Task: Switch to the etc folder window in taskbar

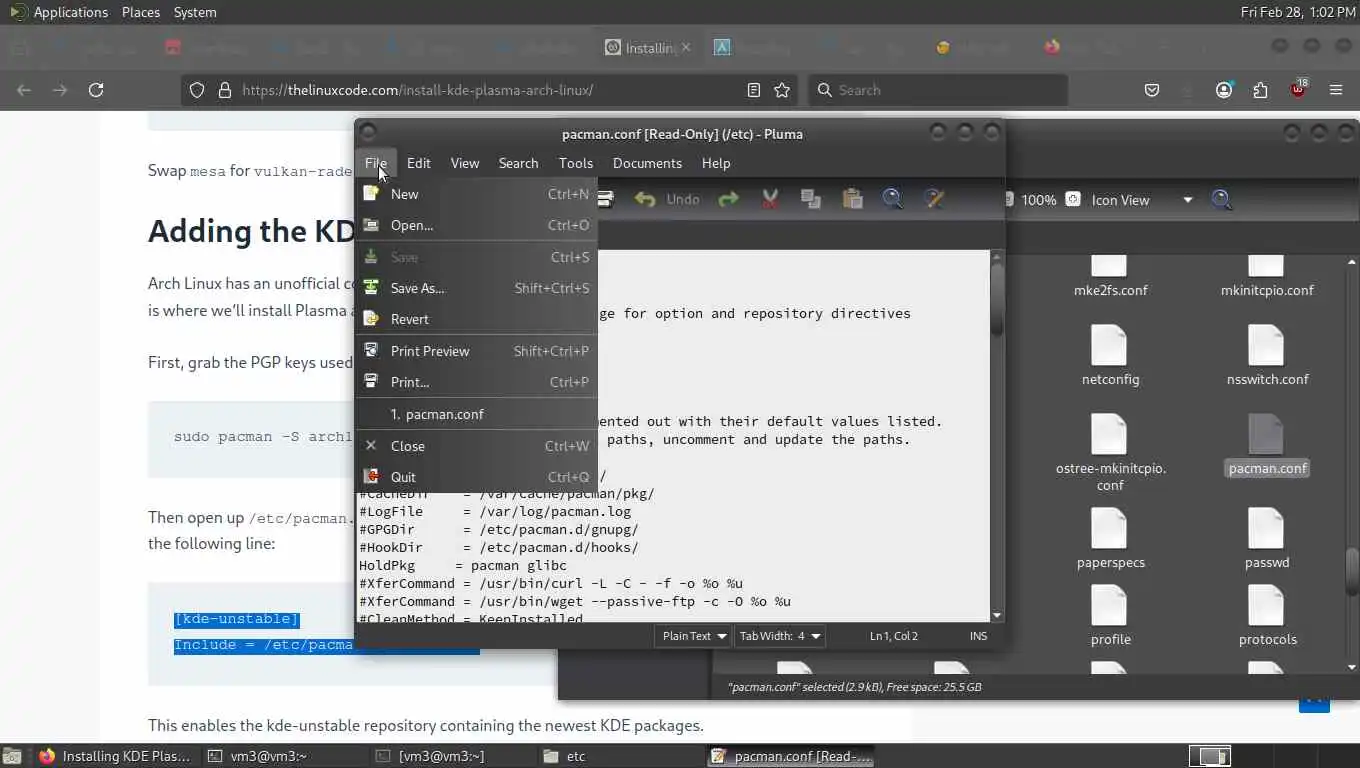Action: tap(618, 756)
